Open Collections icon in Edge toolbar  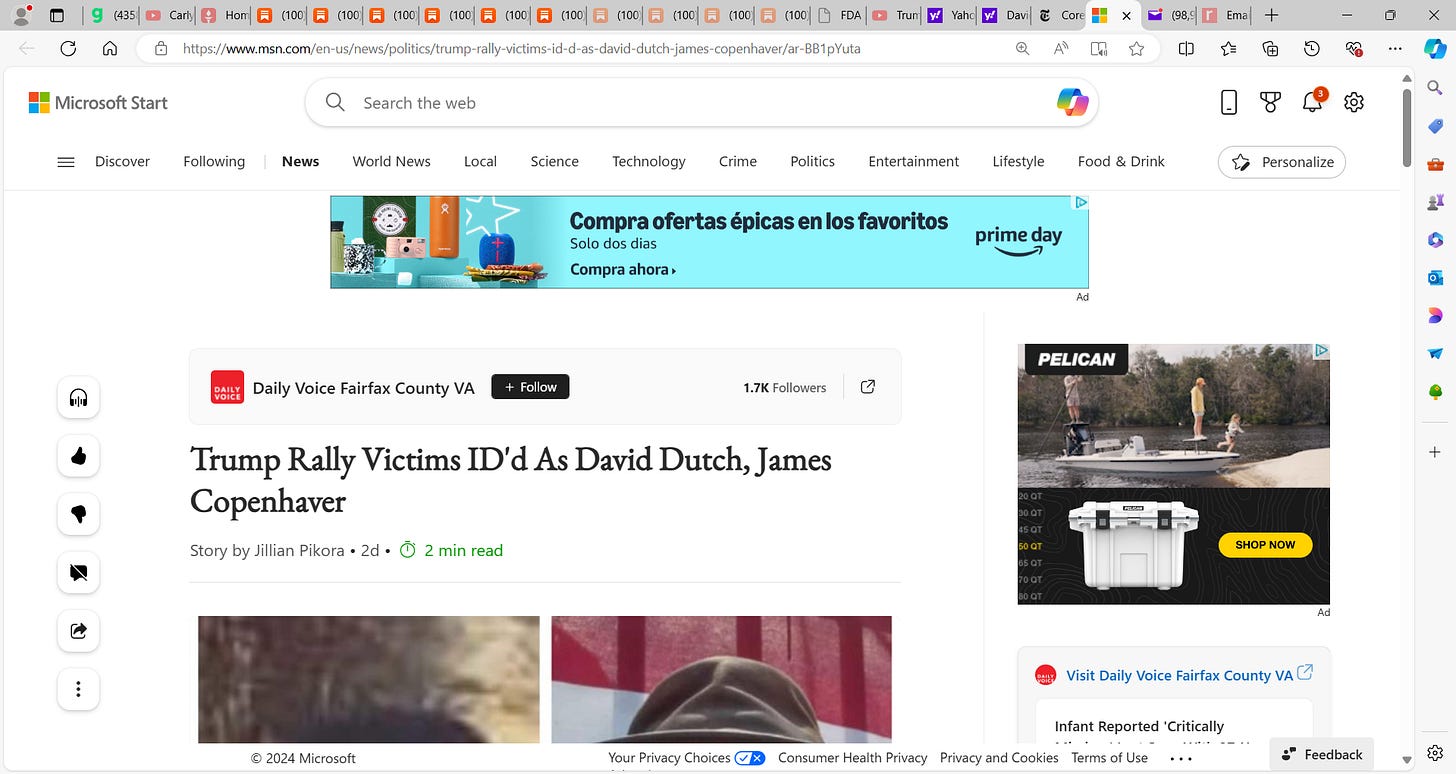(x=1270, y=48)
